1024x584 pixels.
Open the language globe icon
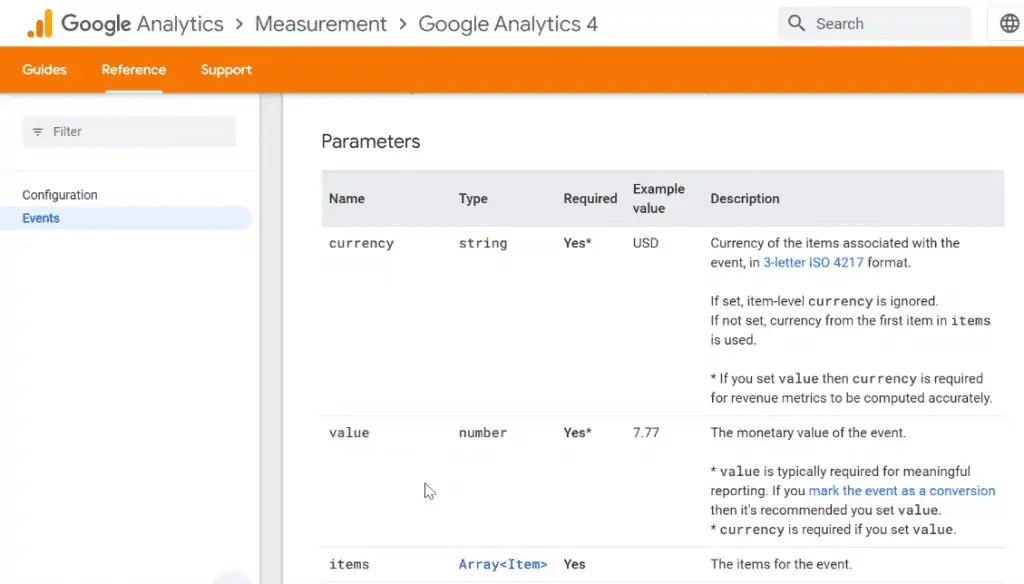1009,24
